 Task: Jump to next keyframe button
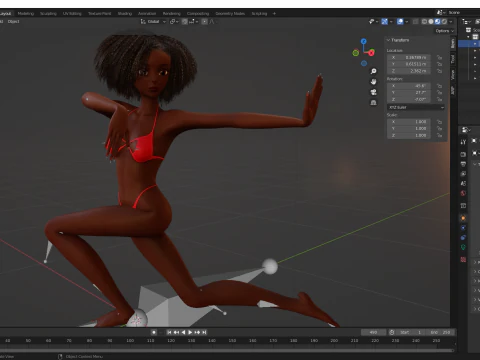click(x=197, y=332)
